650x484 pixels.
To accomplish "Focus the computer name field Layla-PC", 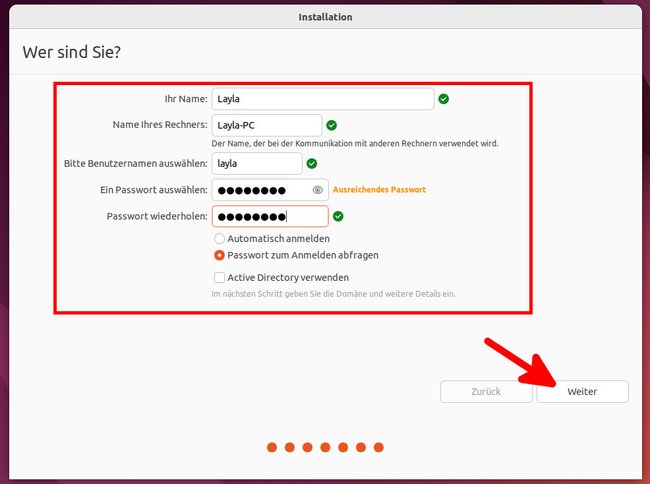I will pos(267,125).
